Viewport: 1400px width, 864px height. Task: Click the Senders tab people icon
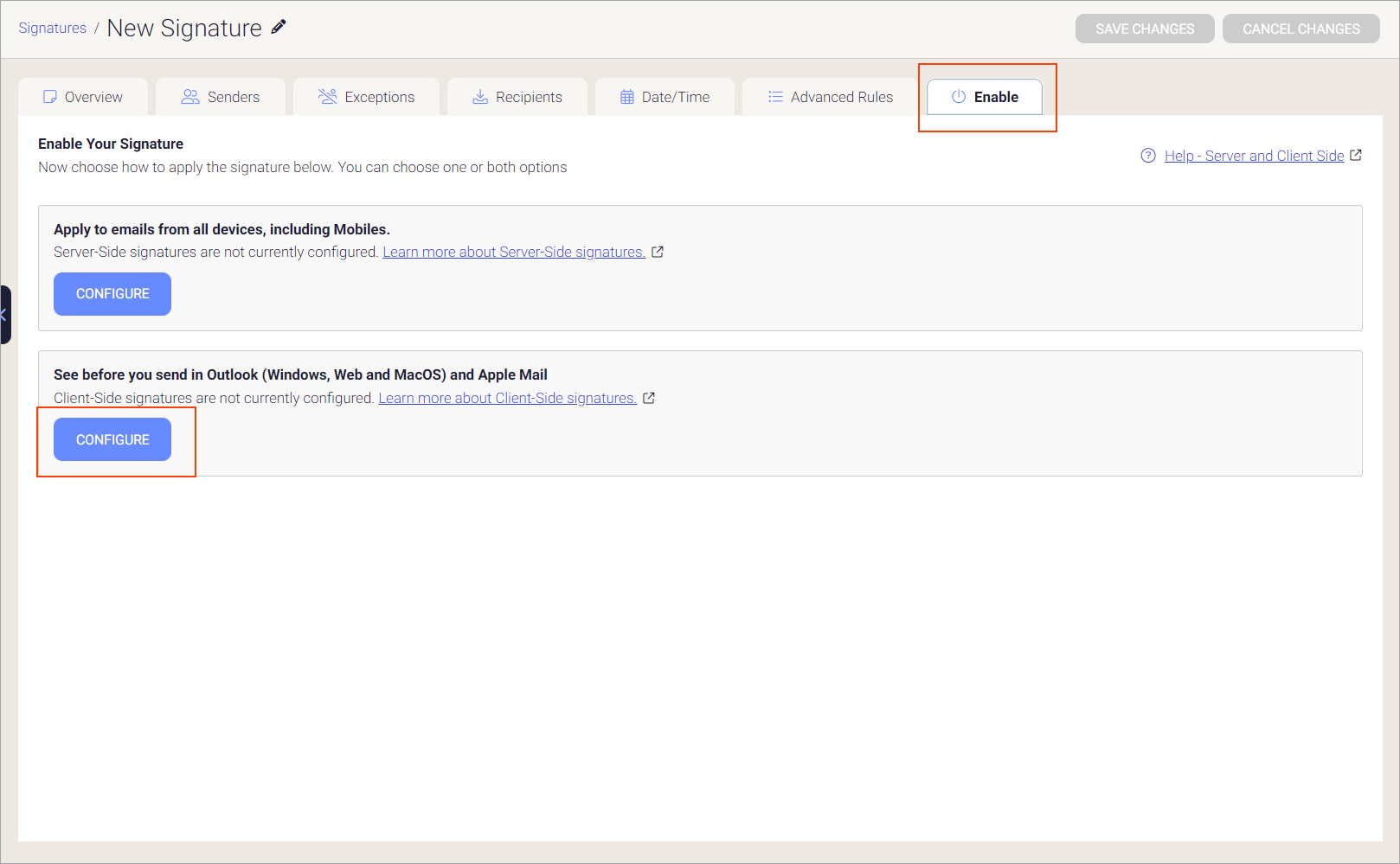click(x=189, y=96)
